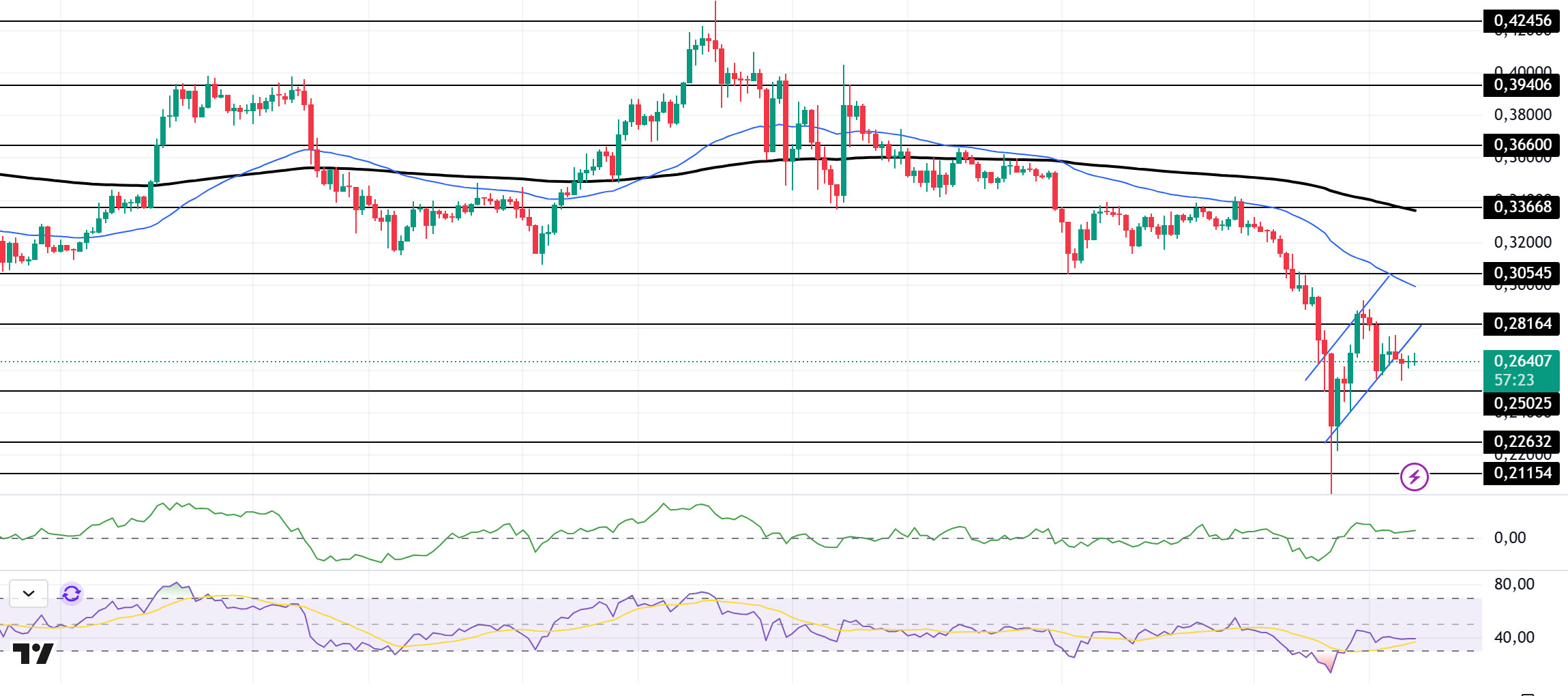Click the 0,38000 price axis tick
Image resolution: width=1568 pixels, height=696 pixels.
1522,115
